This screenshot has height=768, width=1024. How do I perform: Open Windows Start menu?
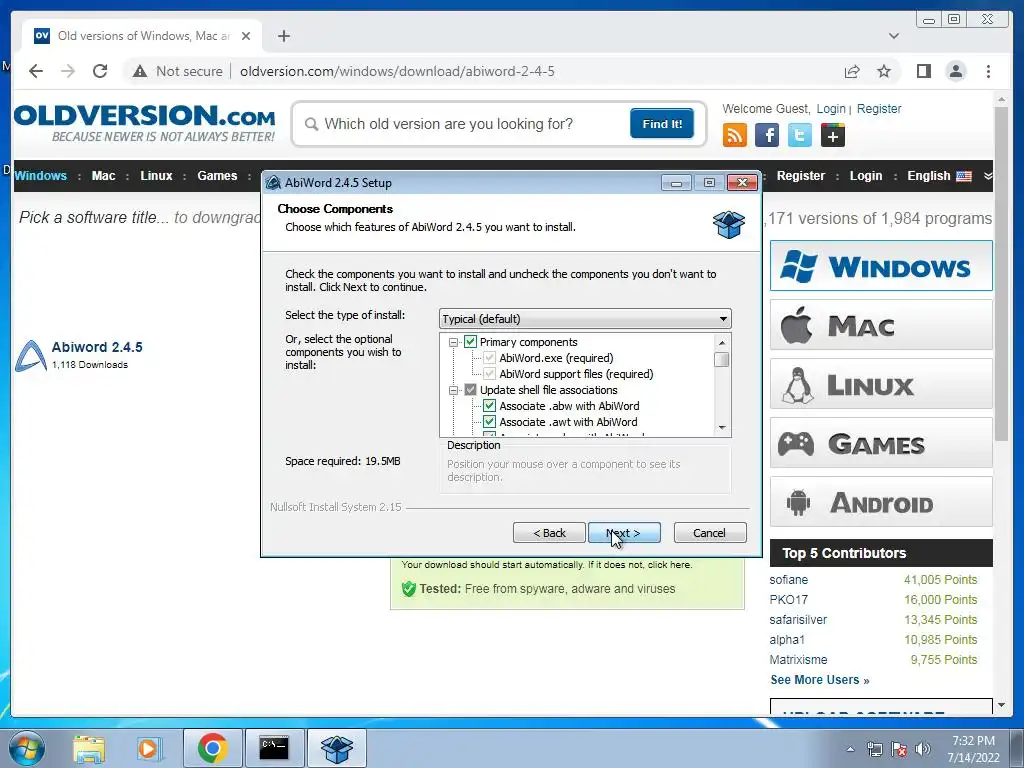tap(27, 748)
